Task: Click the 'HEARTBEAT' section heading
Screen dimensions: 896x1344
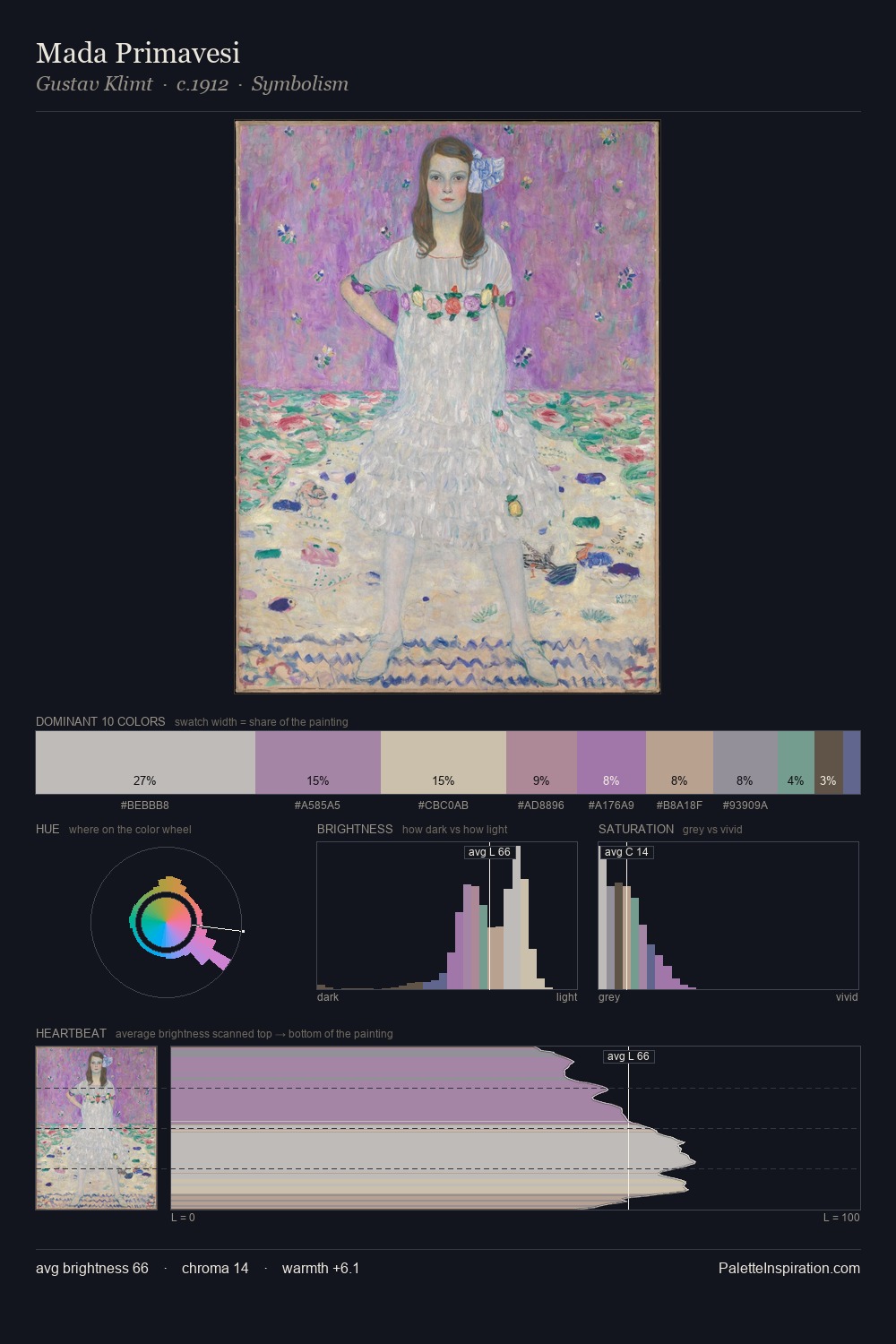Action: pyautogui.click(x=71, y=1033)
